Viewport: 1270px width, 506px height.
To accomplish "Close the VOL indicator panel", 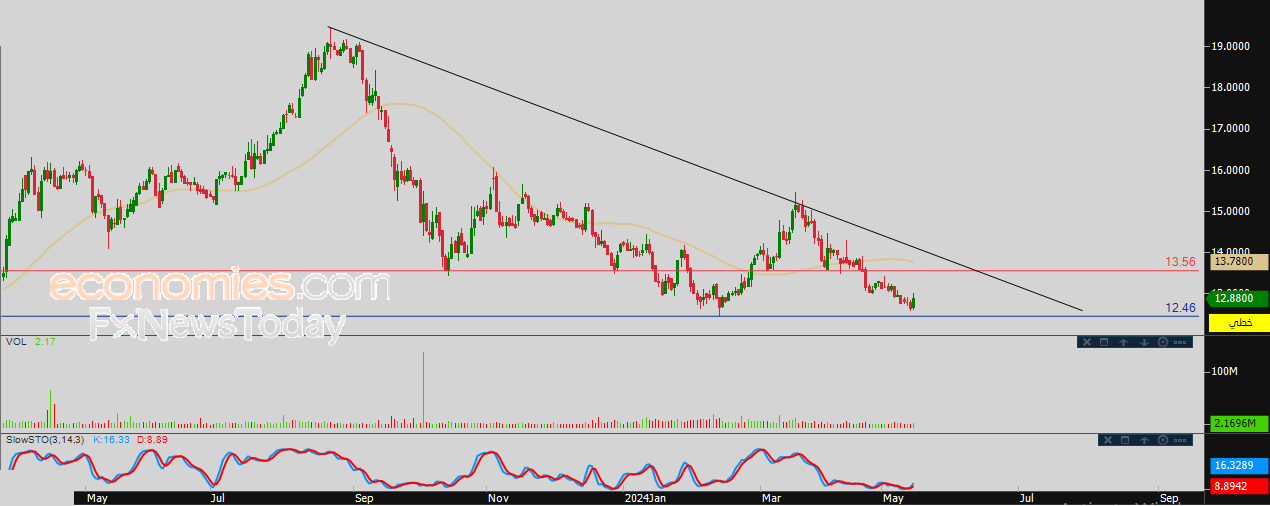I will 1087,342.
